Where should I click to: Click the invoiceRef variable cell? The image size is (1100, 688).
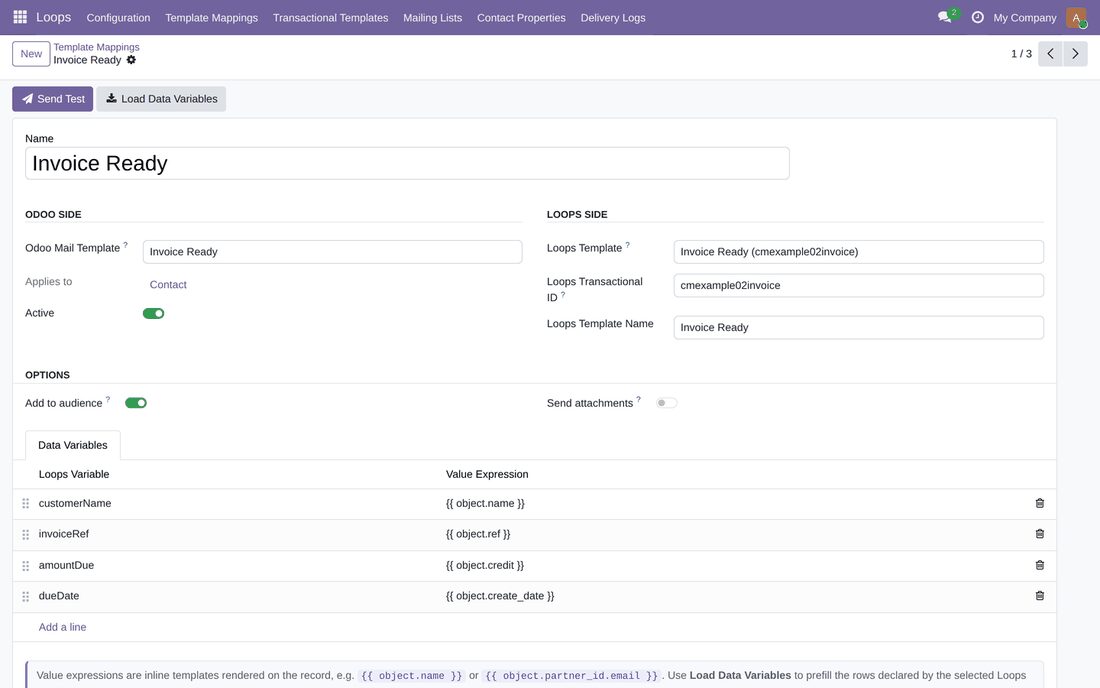tap(235, 534)
